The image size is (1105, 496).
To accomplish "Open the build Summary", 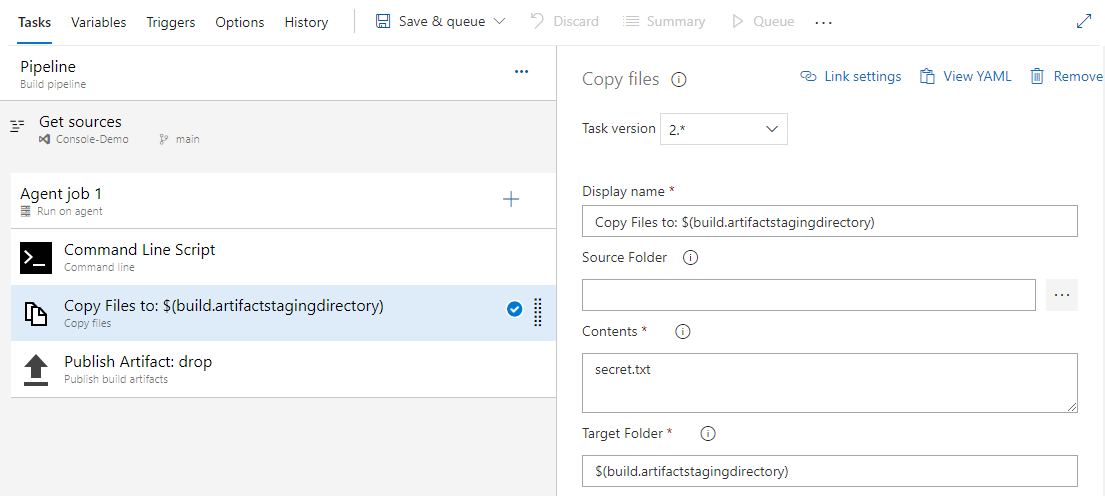I will coord(664,21).
